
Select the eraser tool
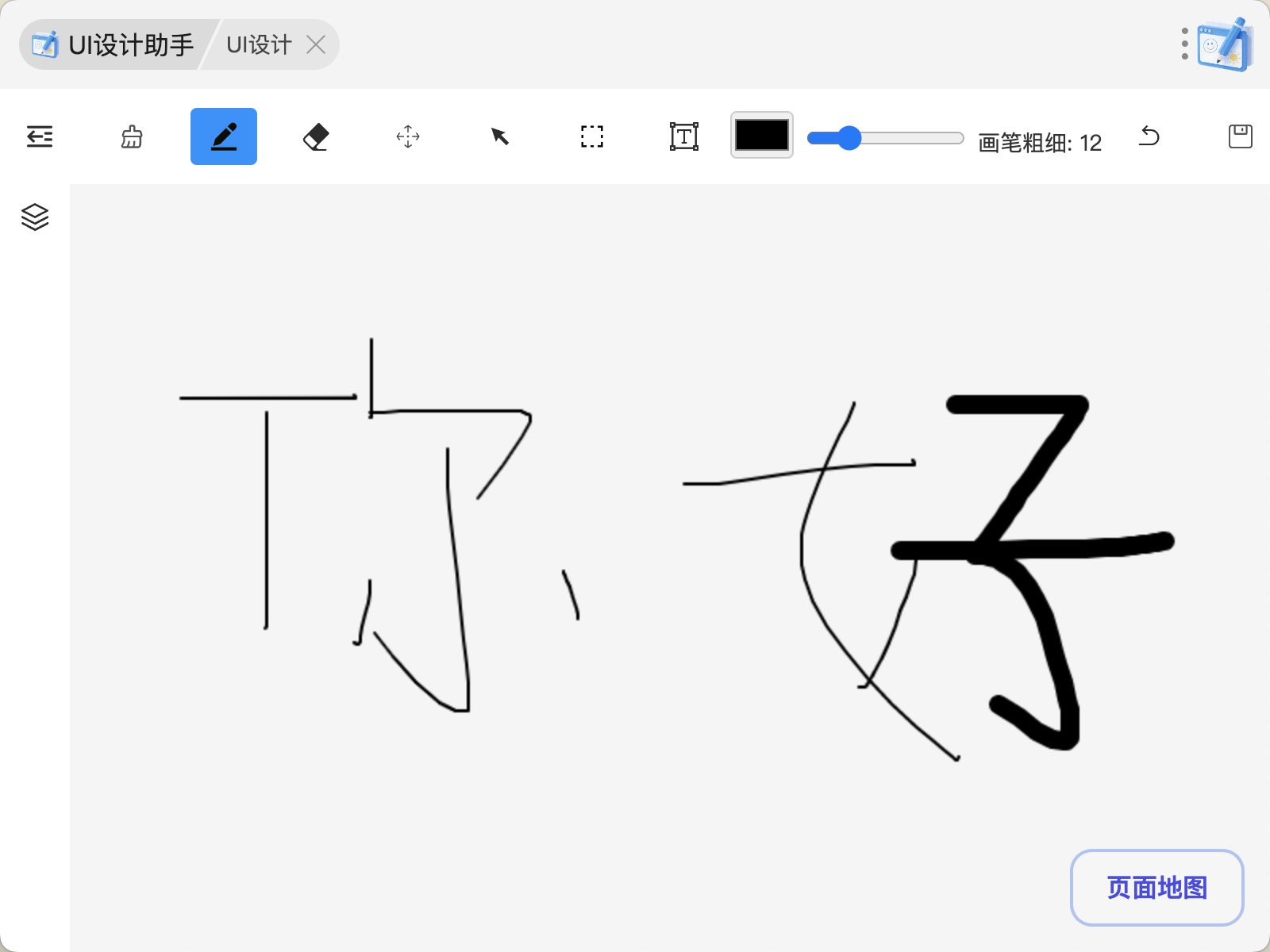click(x=316, y=136)
